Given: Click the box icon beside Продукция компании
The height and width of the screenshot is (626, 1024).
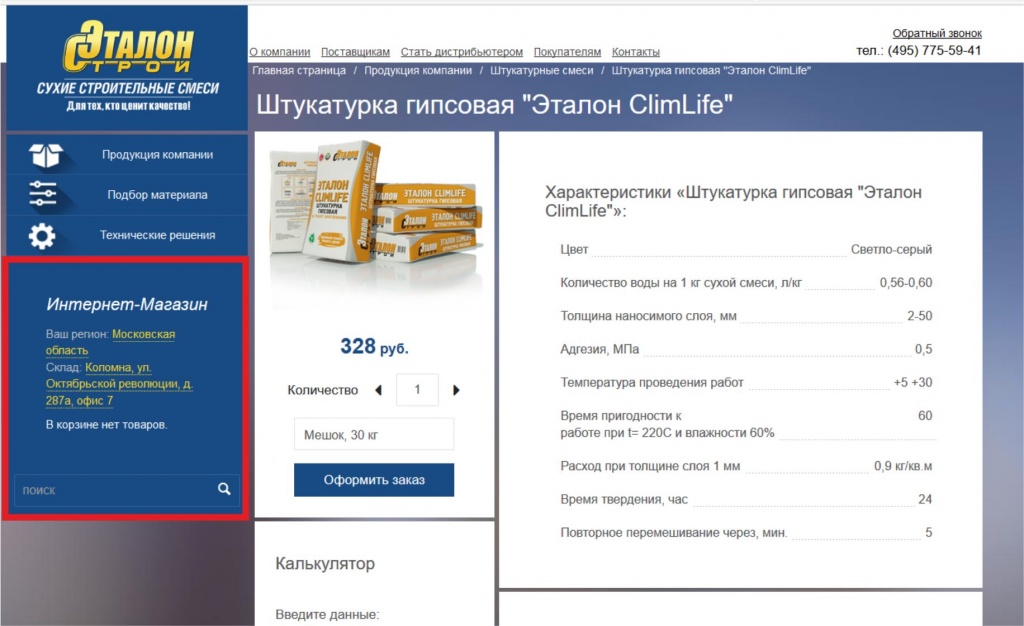Looking at the screenshot, I should pos(46,155).
